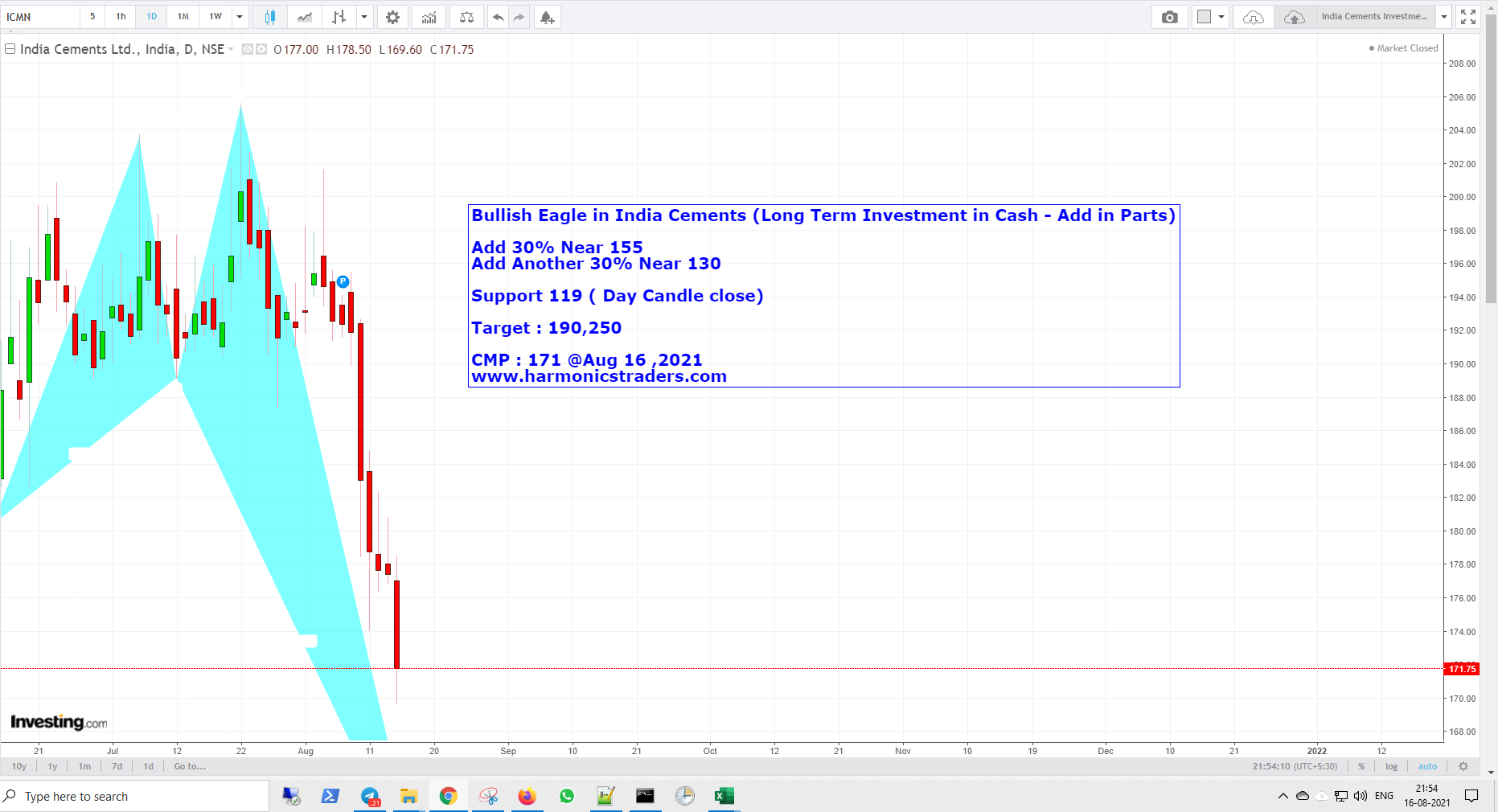
Task: Select the chart layout square icon
Action: 1204,17
